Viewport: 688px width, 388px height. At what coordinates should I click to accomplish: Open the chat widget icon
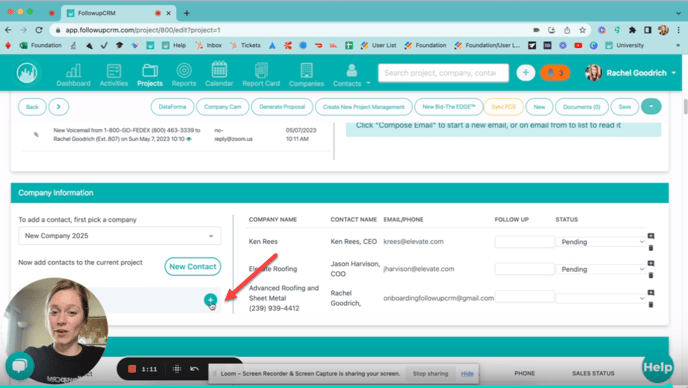20,365
